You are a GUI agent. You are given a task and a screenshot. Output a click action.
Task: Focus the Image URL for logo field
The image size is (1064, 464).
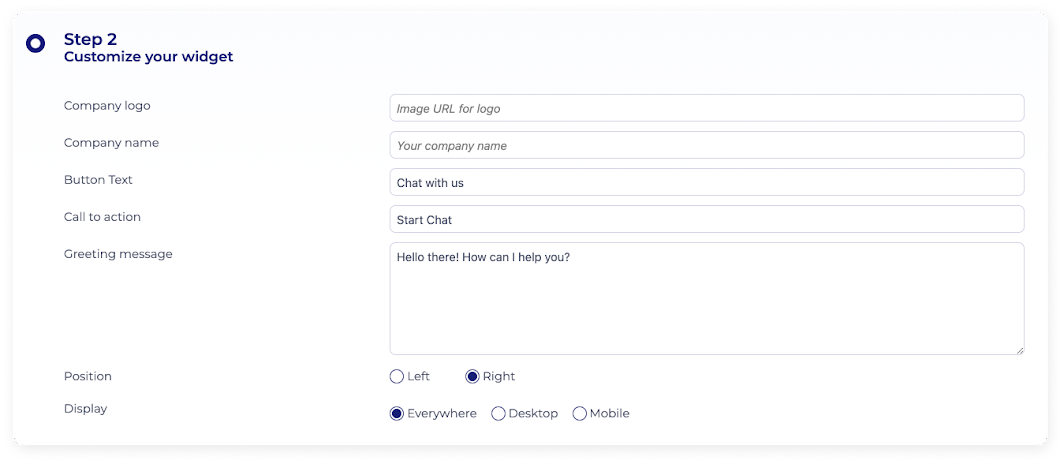coord(706,108)
